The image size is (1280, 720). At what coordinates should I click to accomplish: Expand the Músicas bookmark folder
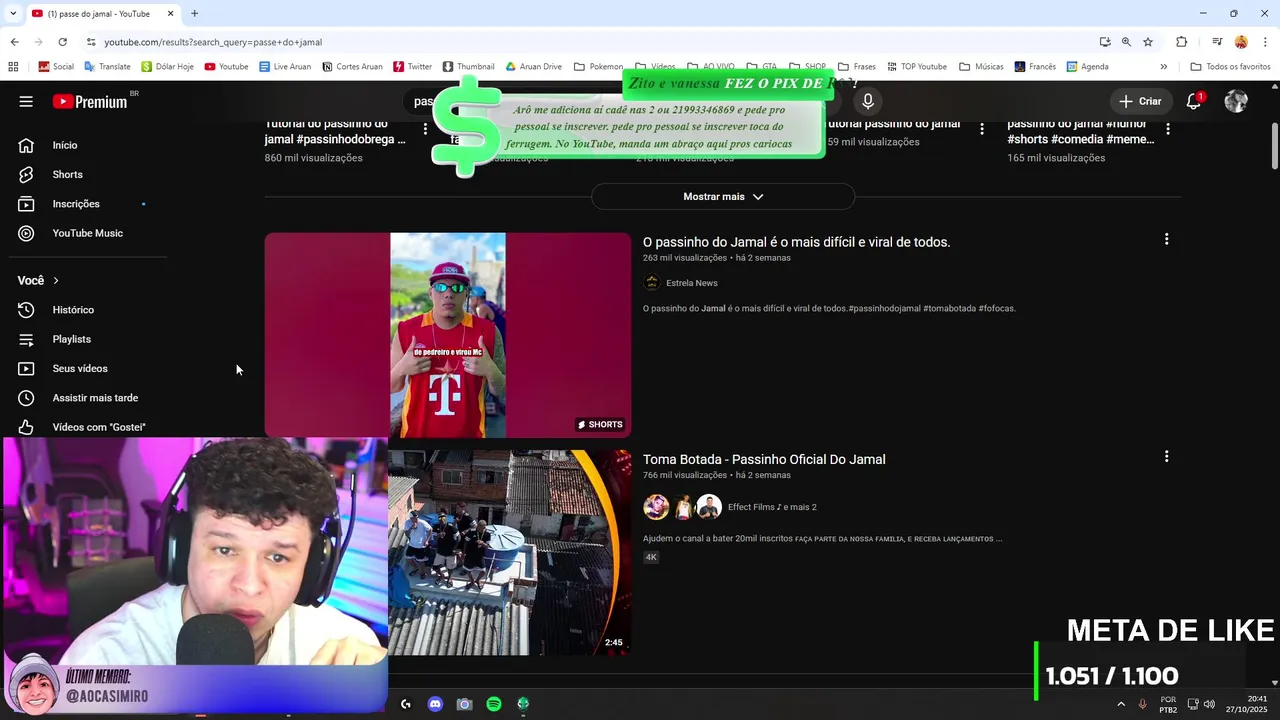pos(981,67)
